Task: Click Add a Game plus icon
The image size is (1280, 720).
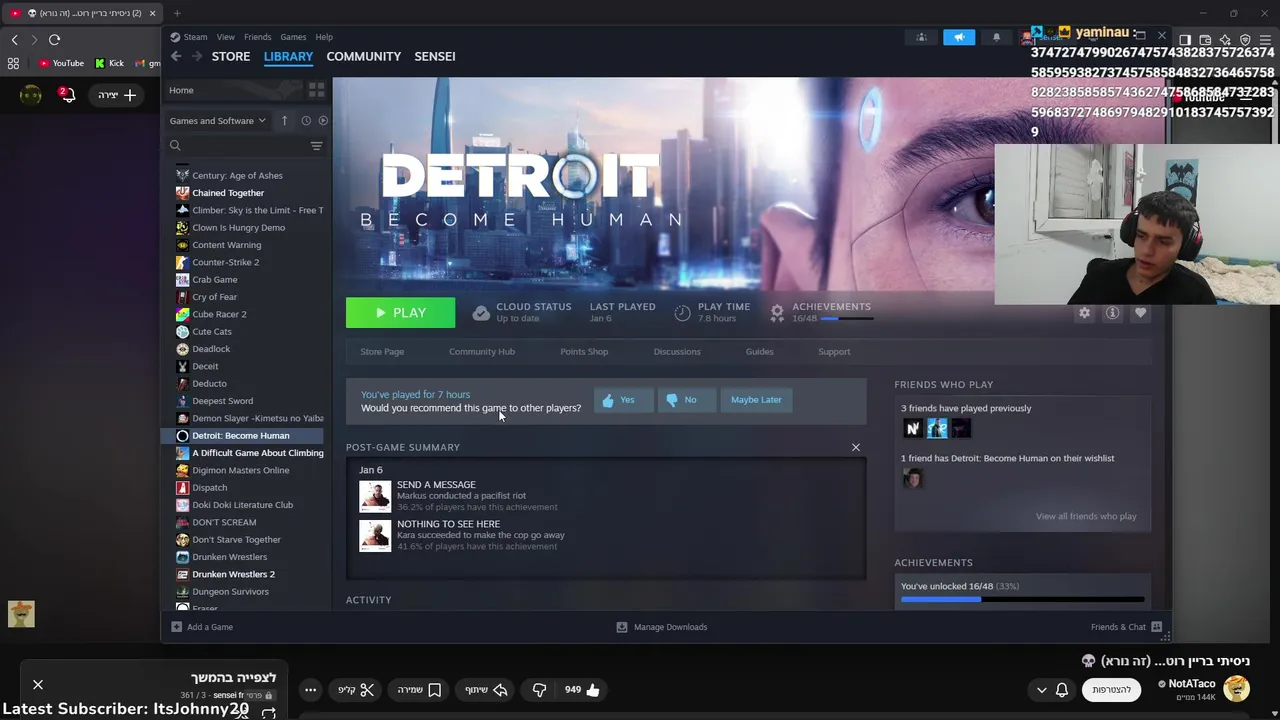Action: [177, 627]
